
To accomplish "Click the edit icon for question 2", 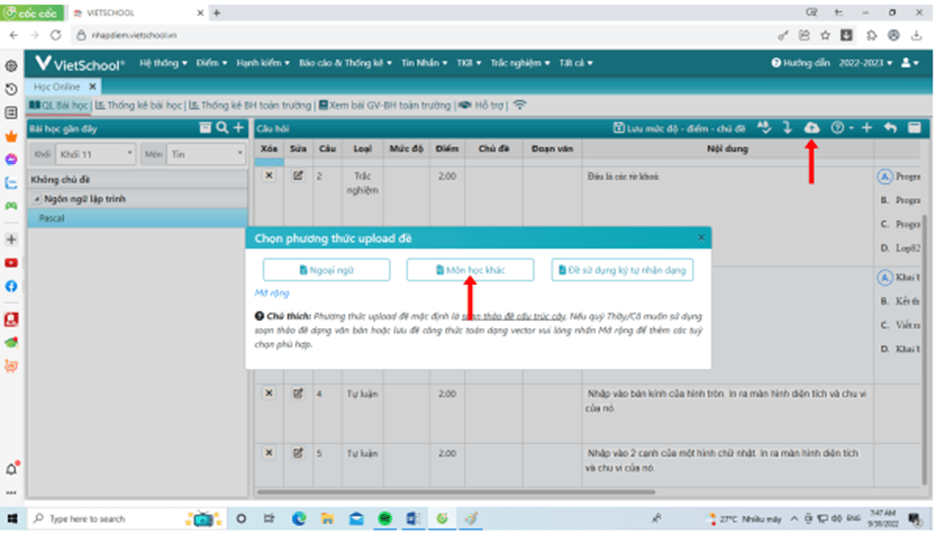I will (x=297, y=176).
